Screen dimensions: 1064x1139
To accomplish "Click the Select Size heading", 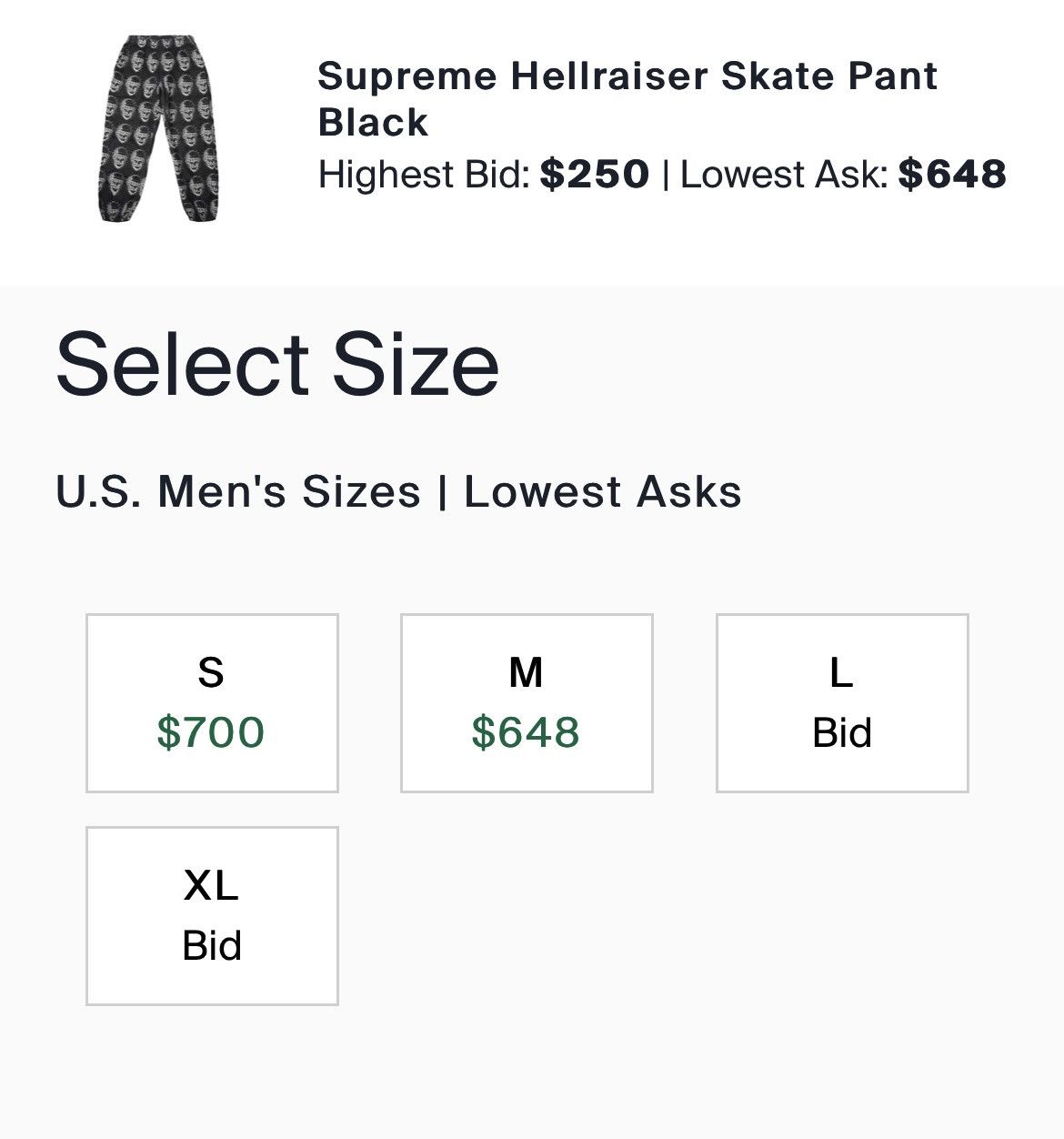I will (x=277, y=364).
